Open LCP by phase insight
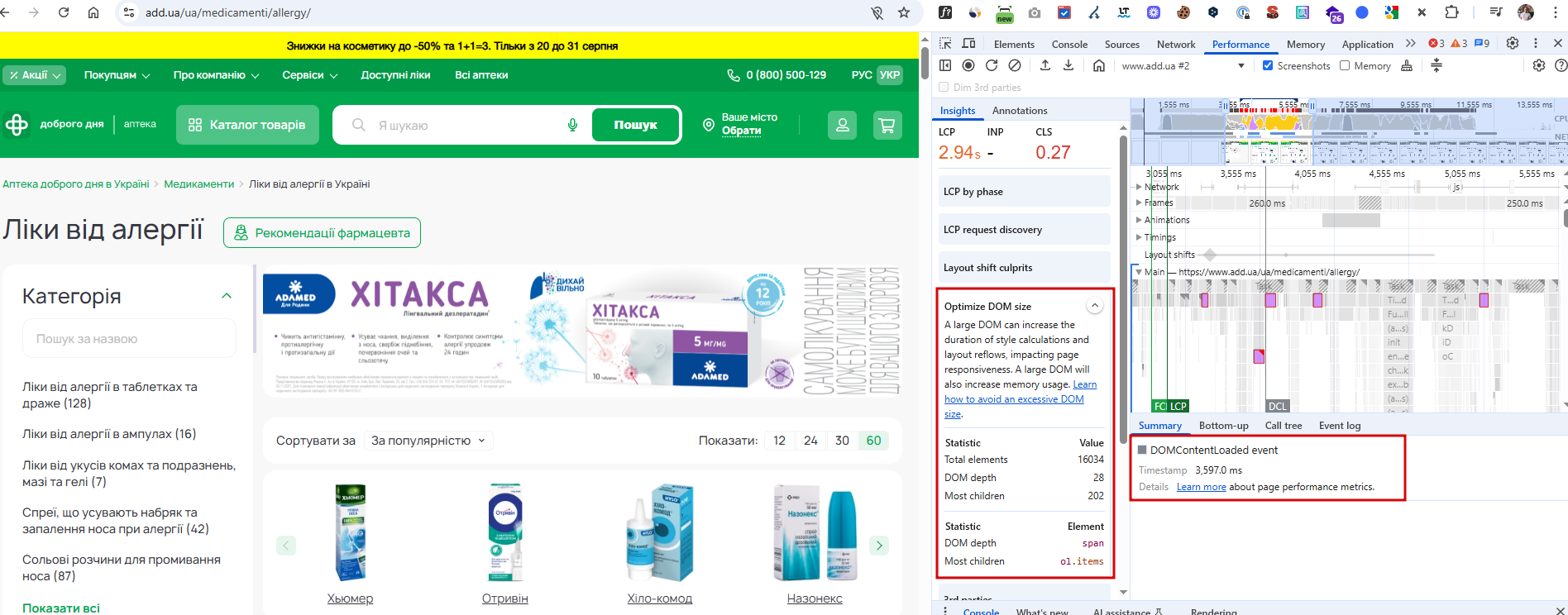 pyautogui.click(x=1024, y=192)
